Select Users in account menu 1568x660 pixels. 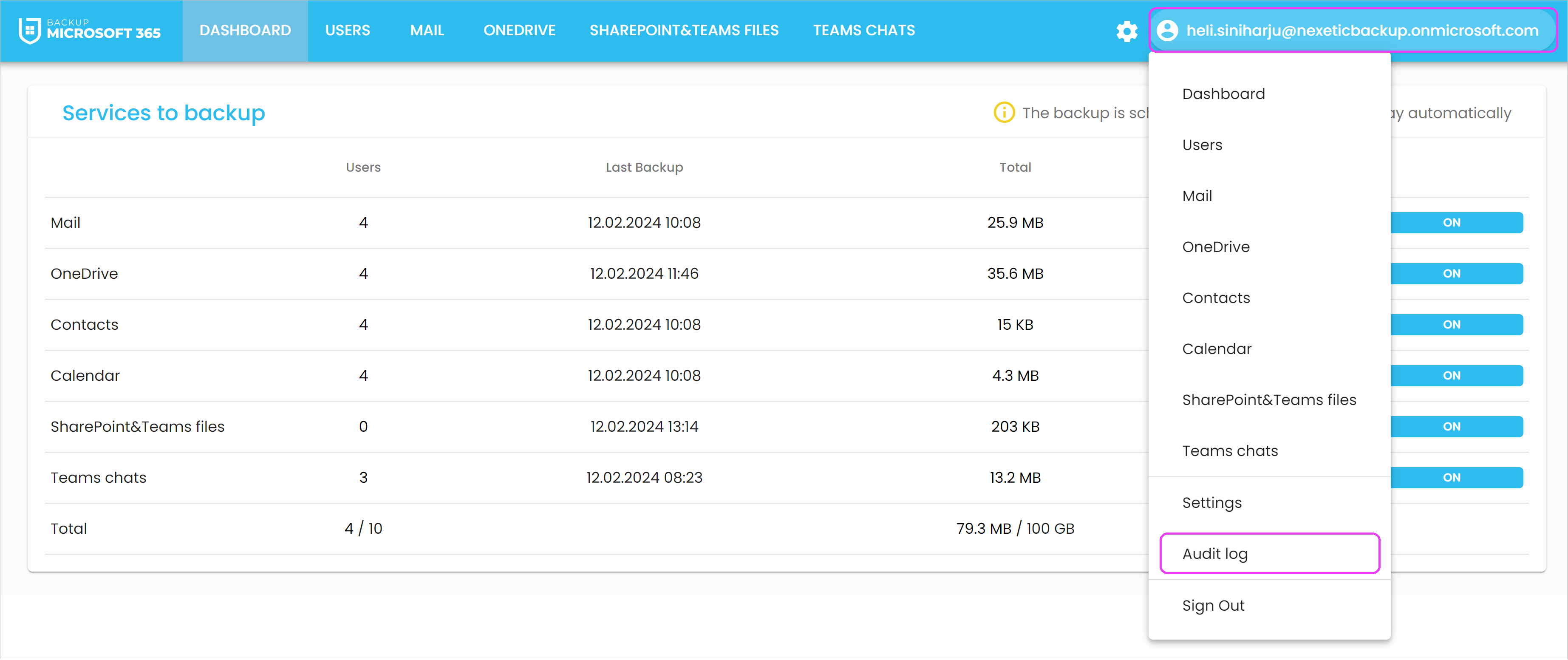click(x=1269, y=145)
